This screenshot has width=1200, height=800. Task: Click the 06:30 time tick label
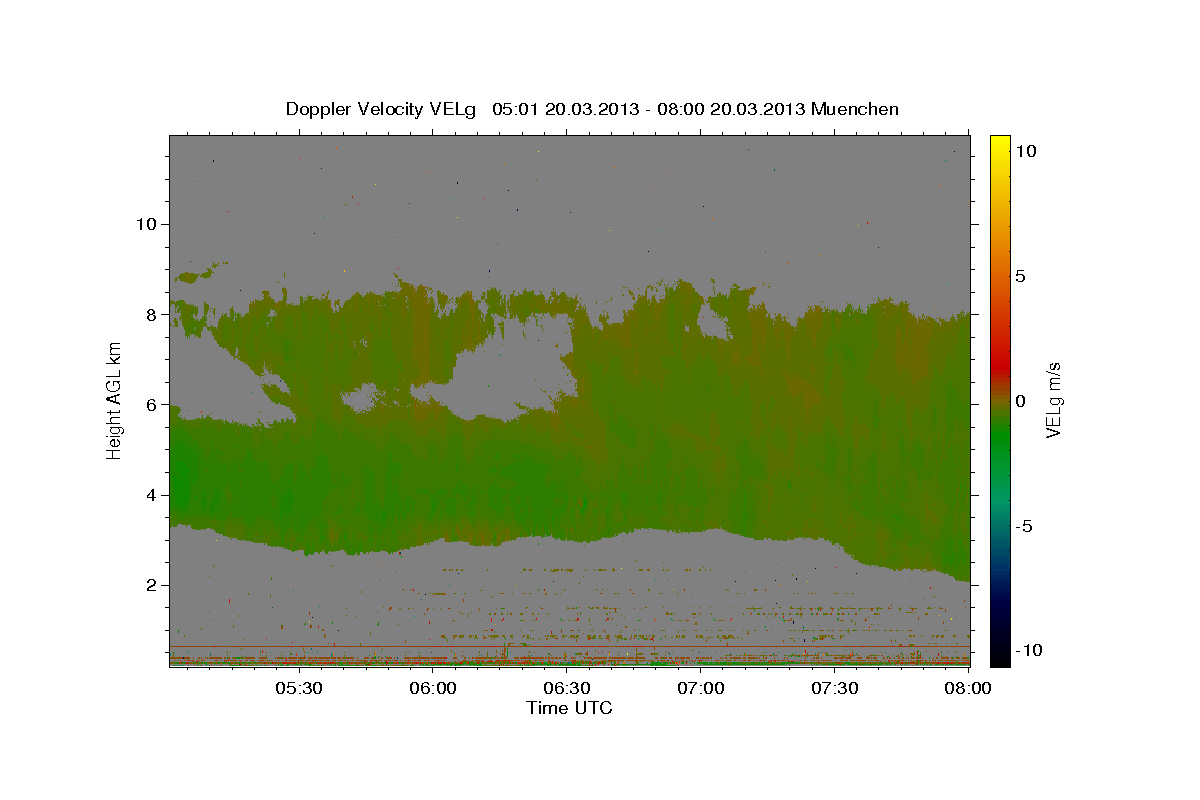click(567, 688)
